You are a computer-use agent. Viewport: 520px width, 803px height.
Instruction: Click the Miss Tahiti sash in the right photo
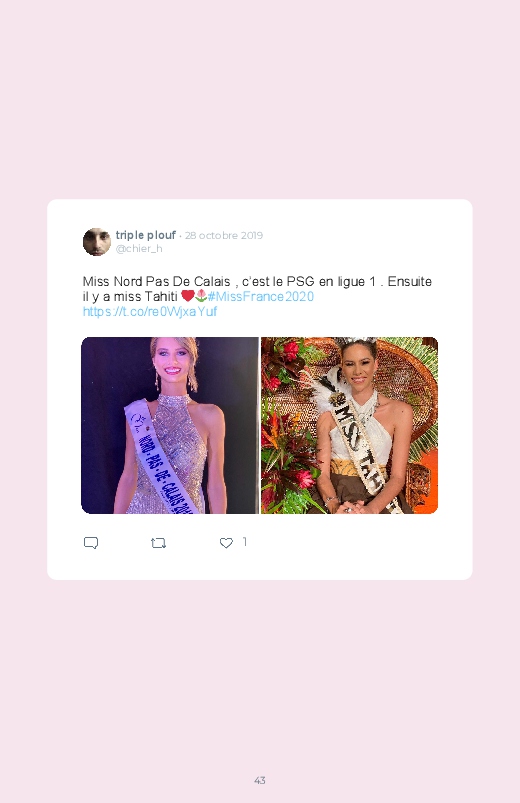pyautogui.click(x=359, y=451)
